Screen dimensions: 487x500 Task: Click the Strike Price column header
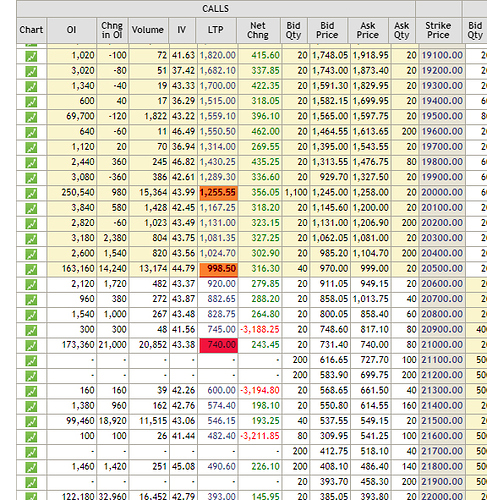[x=438, y=30]
